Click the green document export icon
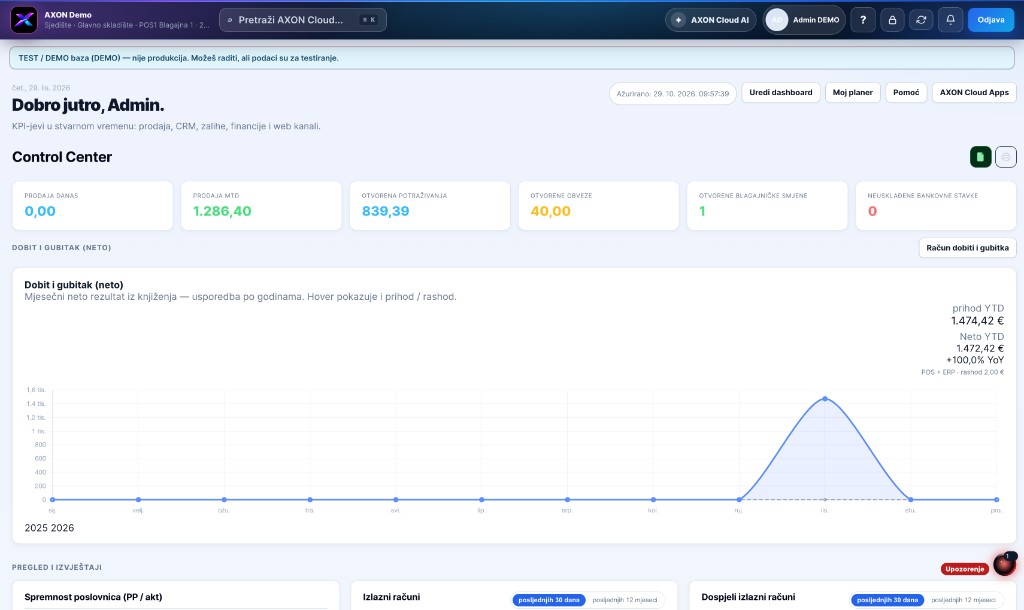The width and height of the screenshot is (1024, 610). (980, 157)
